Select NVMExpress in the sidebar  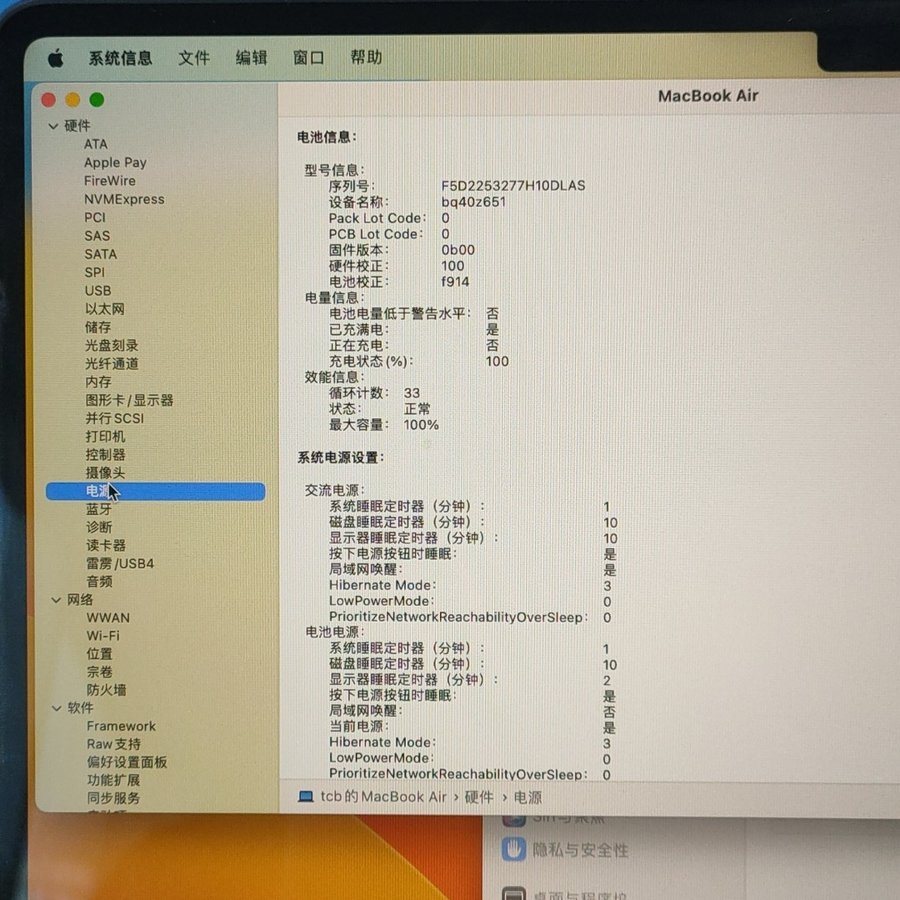coord(125,199)
